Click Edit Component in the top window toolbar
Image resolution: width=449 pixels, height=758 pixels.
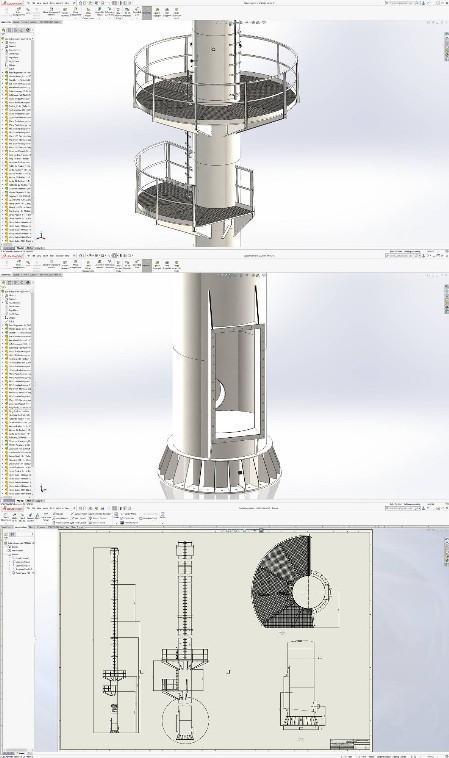click(7, 12)
